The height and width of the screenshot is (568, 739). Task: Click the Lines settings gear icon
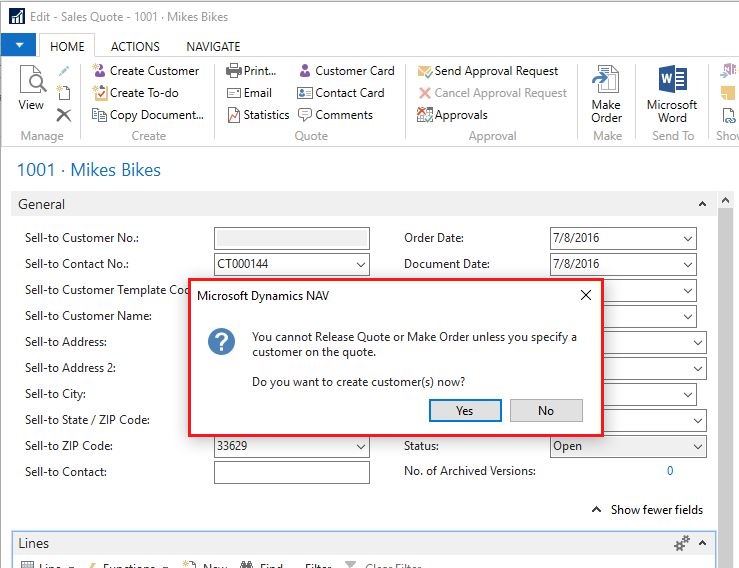tap(682, 543)
